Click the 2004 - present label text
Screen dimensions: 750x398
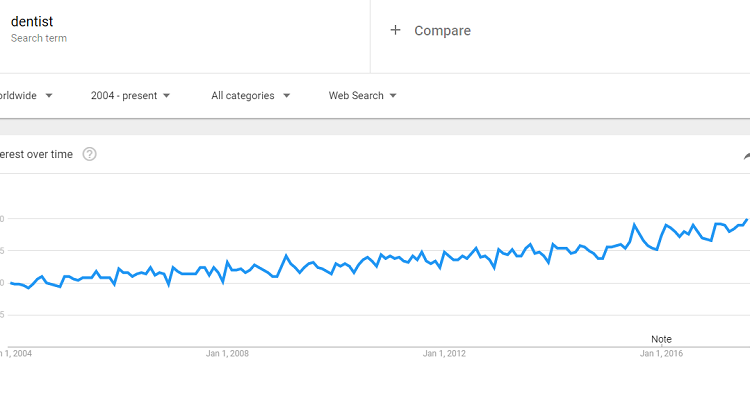(124, 96)
